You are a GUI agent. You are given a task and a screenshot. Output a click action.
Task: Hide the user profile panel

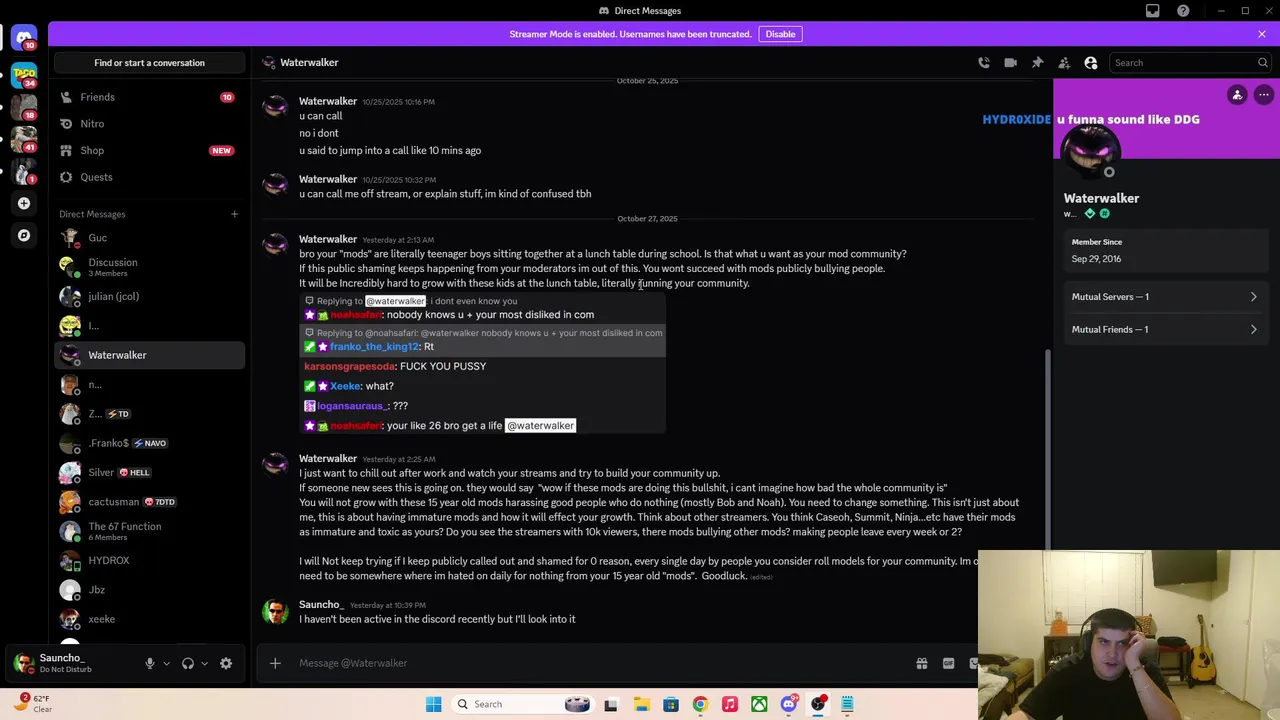[1091, 63]
